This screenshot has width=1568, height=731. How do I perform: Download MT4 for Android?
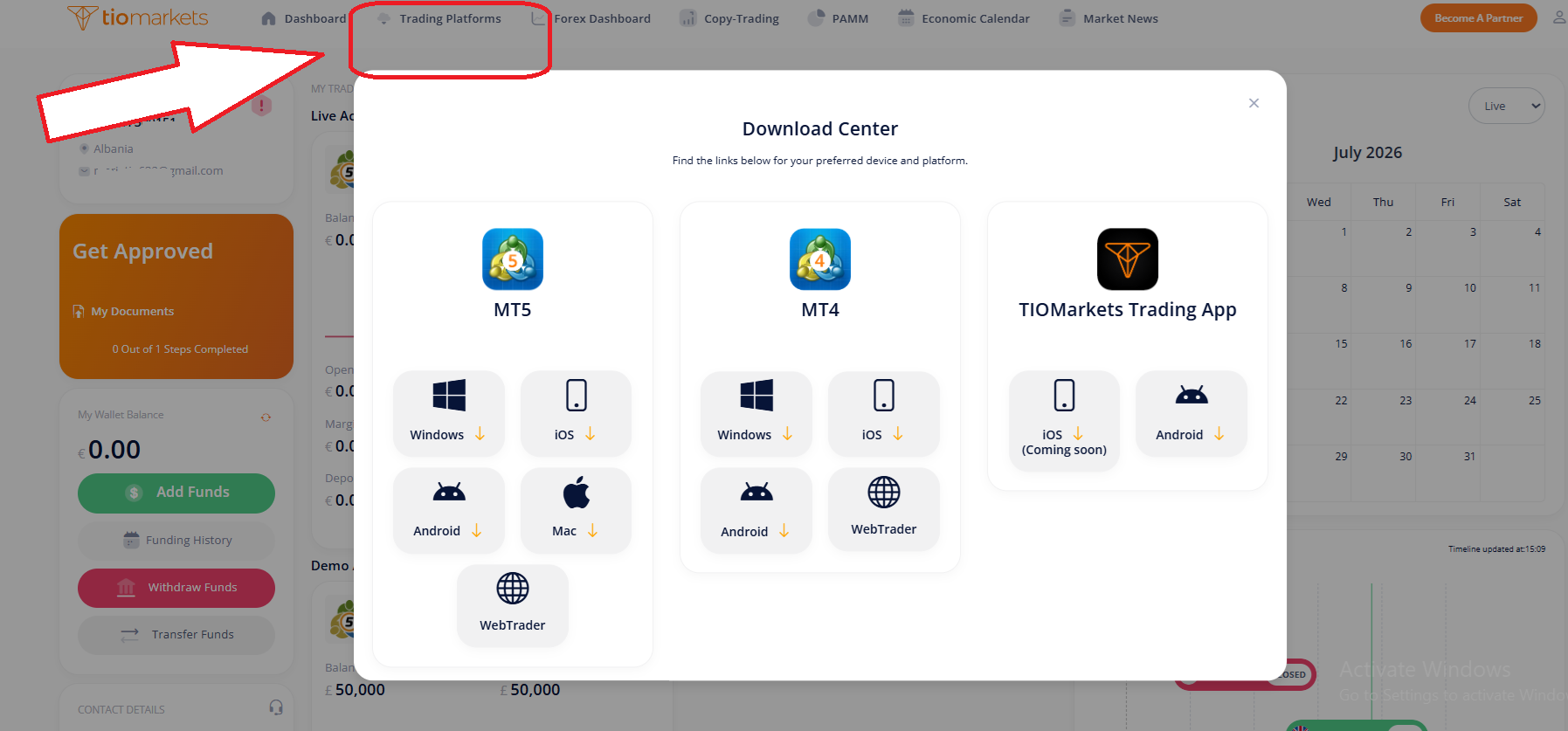756,510
